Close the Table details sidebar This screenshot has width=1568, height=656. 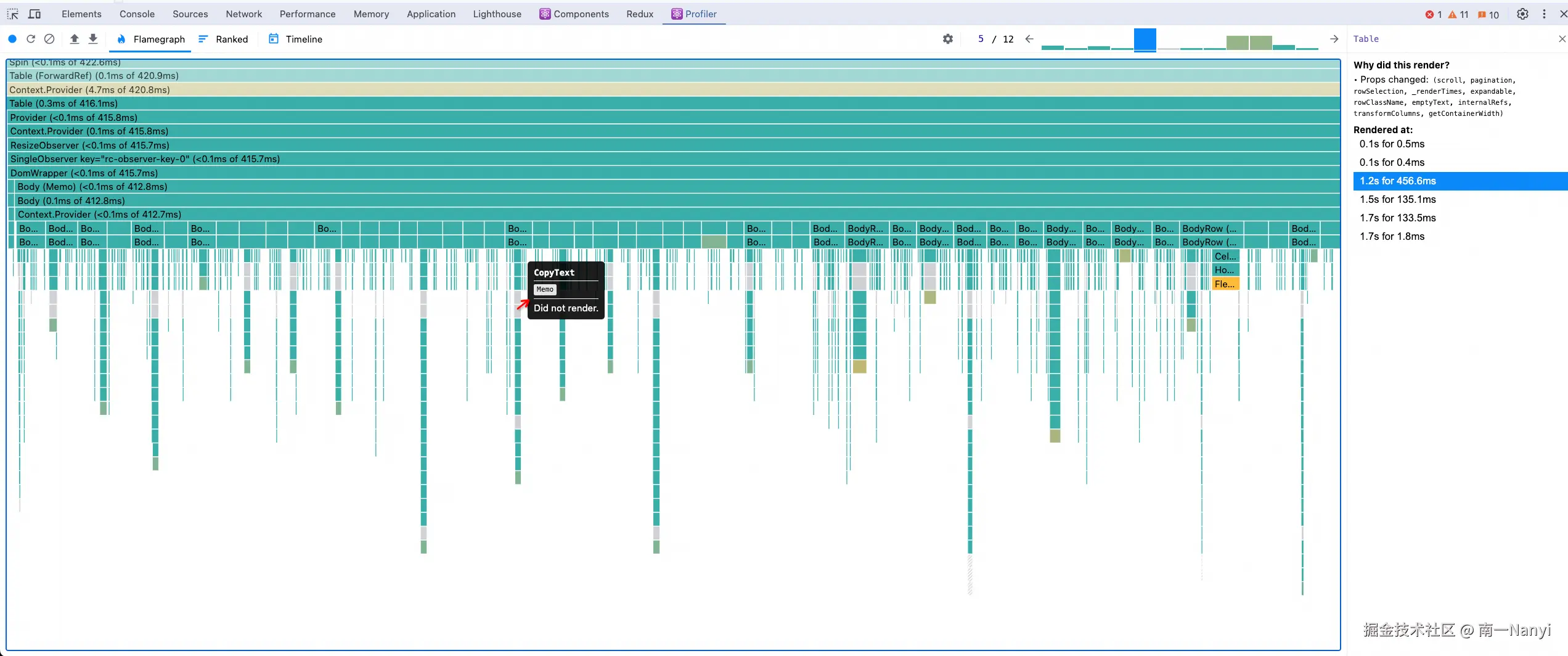coord(1562,39)
